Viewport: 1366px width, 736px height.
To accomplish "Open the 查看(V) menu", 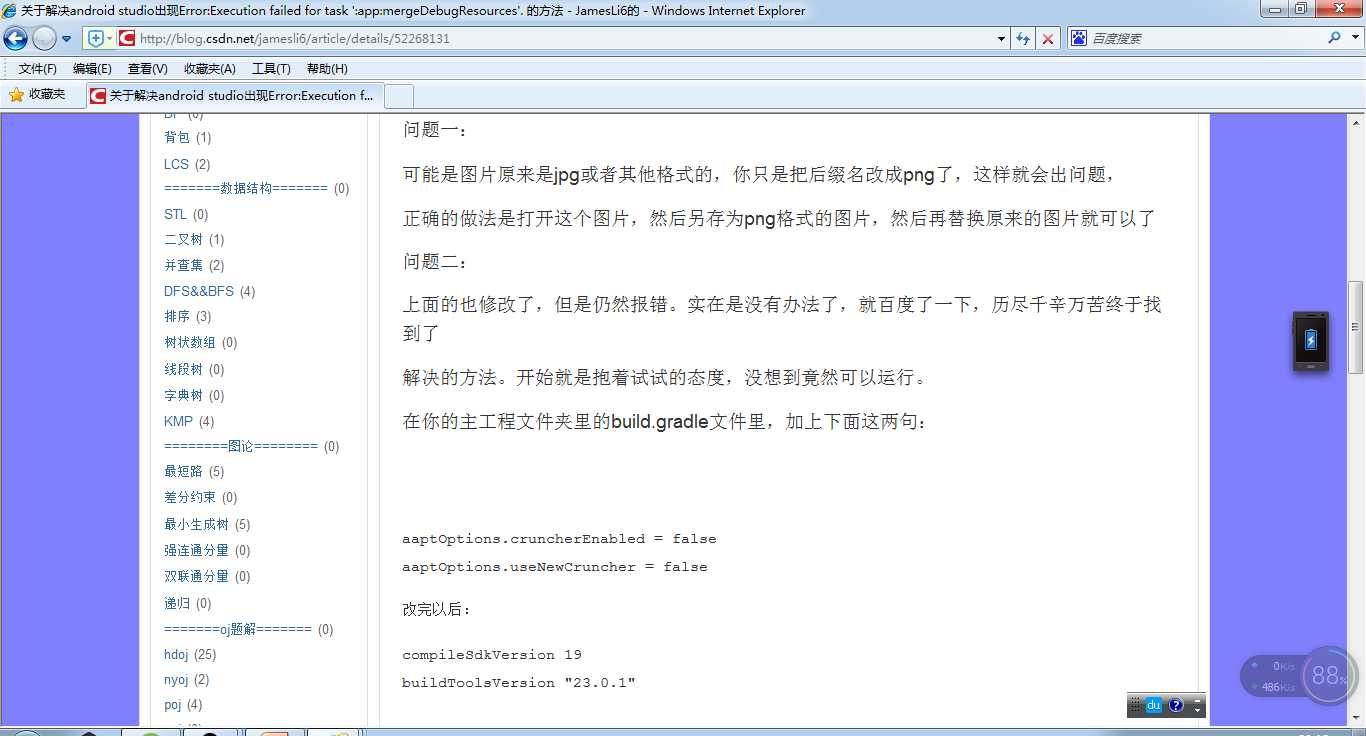I will 148,69.
